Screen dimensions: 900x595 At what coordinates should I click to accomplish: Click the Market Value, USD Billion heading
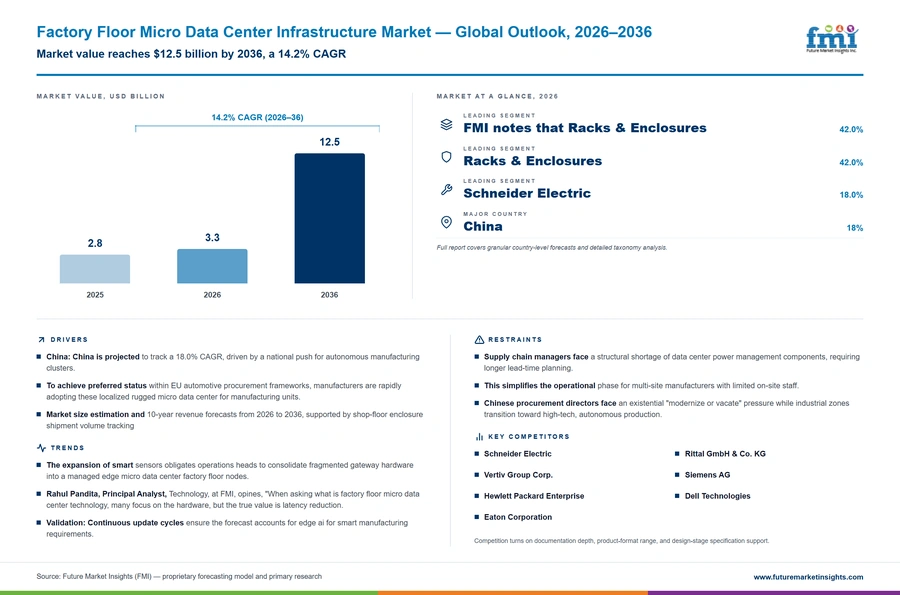[100, 96]
